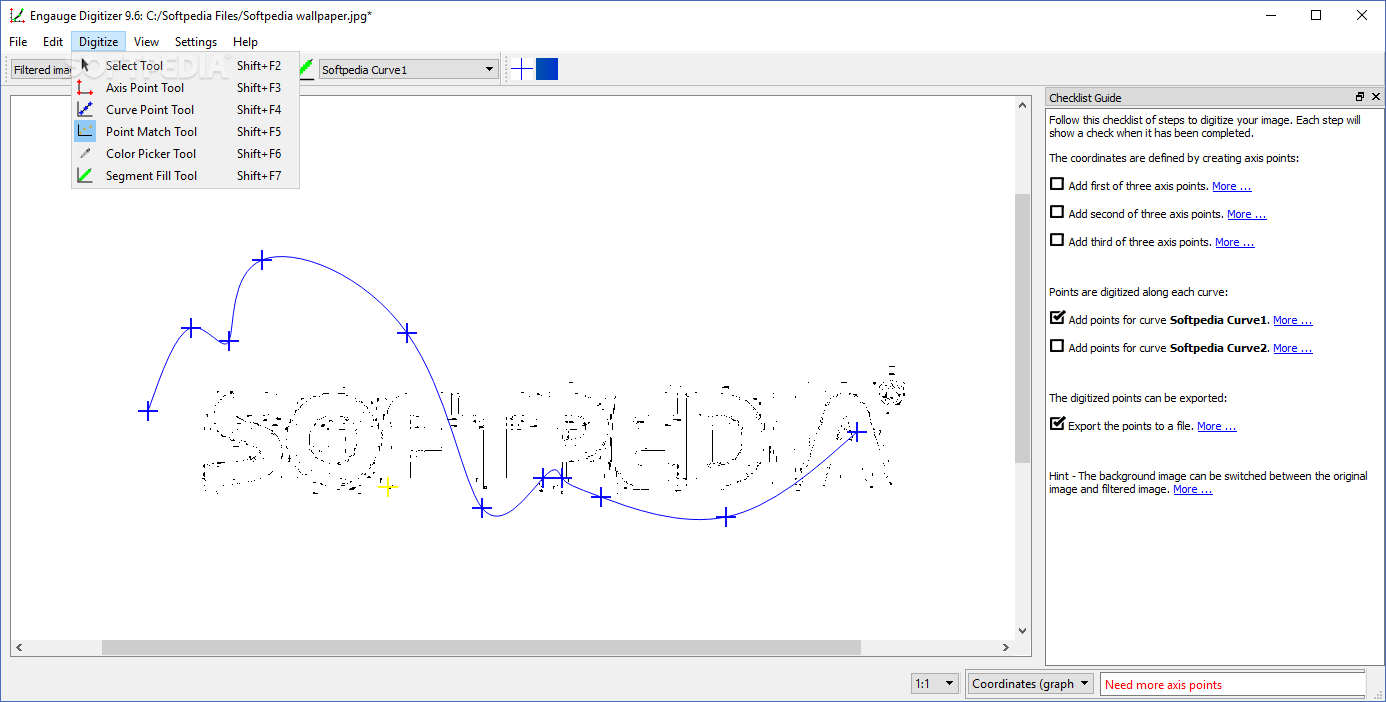The image size is (1386, 702).
Task: Choose Select Tool from Digitize menu
Action: (x=185, y=66)
